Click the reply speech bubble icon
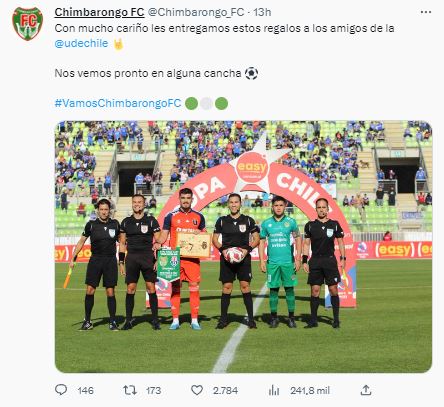Image resolution: width=444 pixels, height=407 pixels. point(61,390)
